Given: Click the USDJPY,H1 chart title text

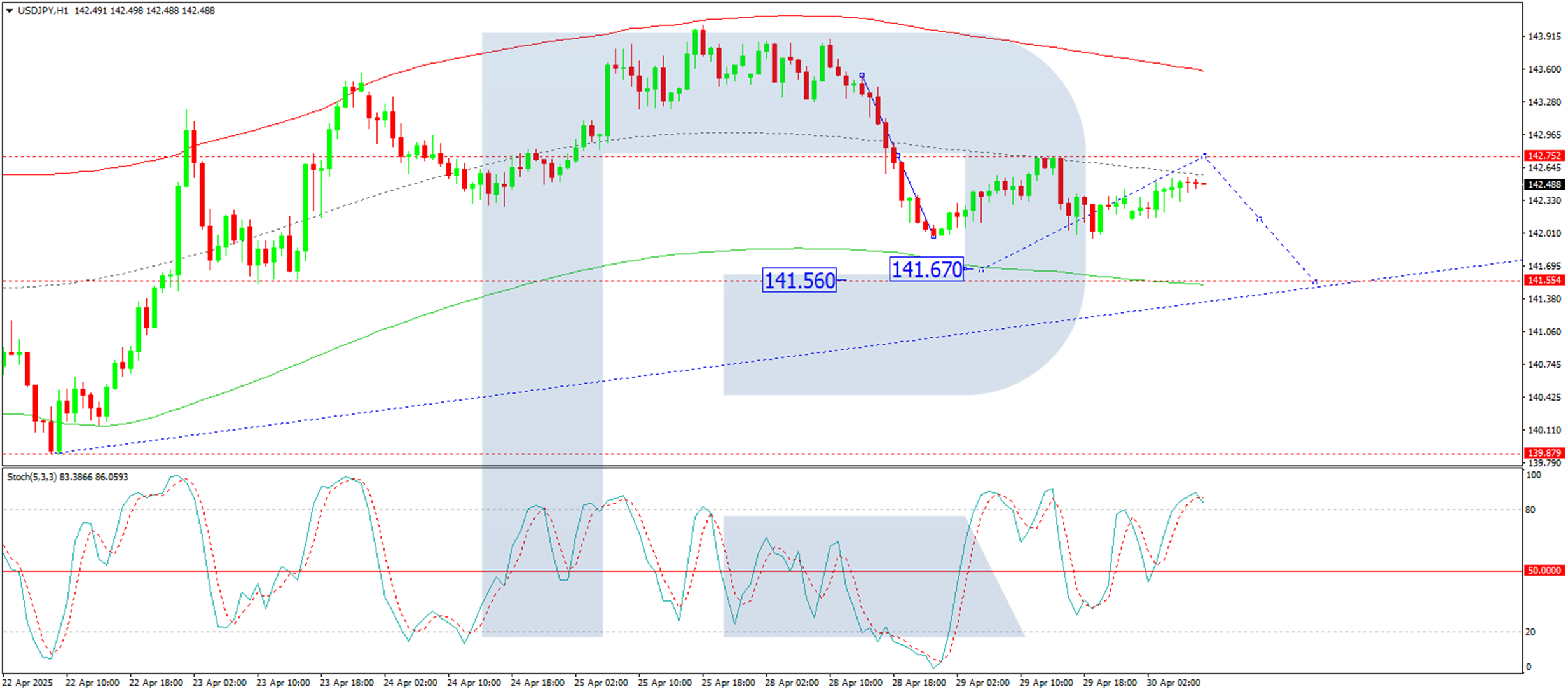Looking at the screenshot, I should [43, 11].
